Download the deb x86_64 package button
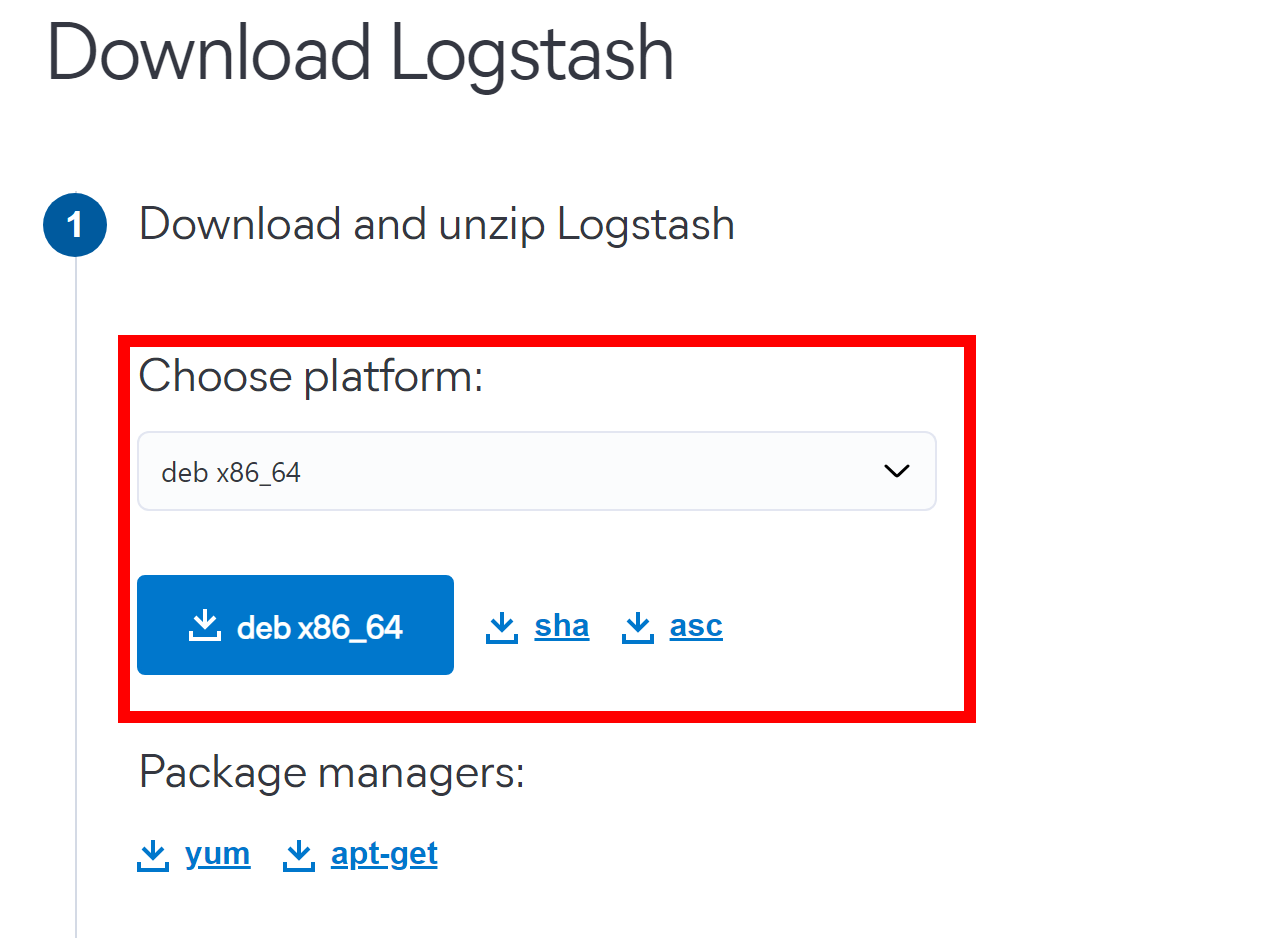This screenshot has width=1270, height=938. click(x=295, y=625)
